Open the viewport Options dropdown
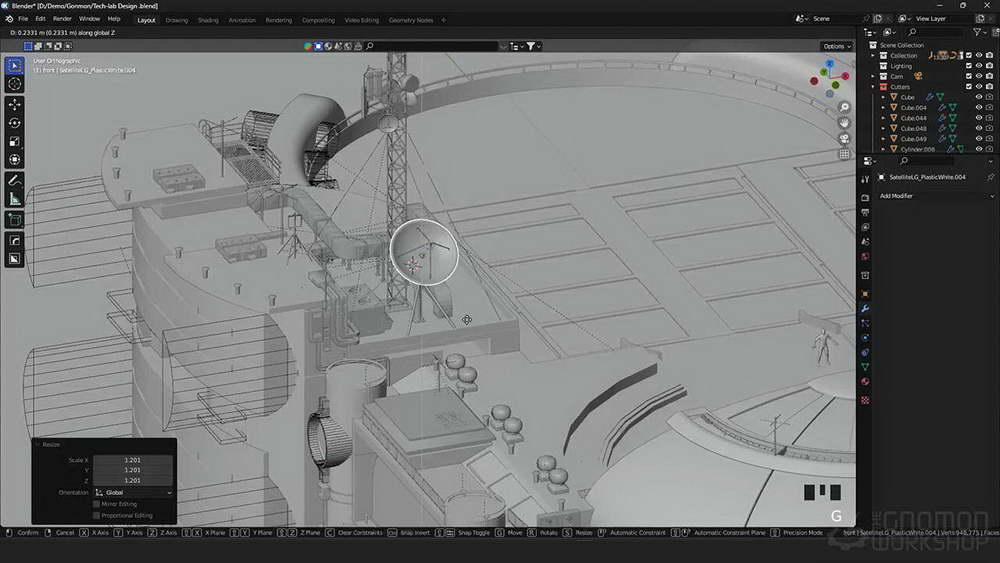 (837, 46)
